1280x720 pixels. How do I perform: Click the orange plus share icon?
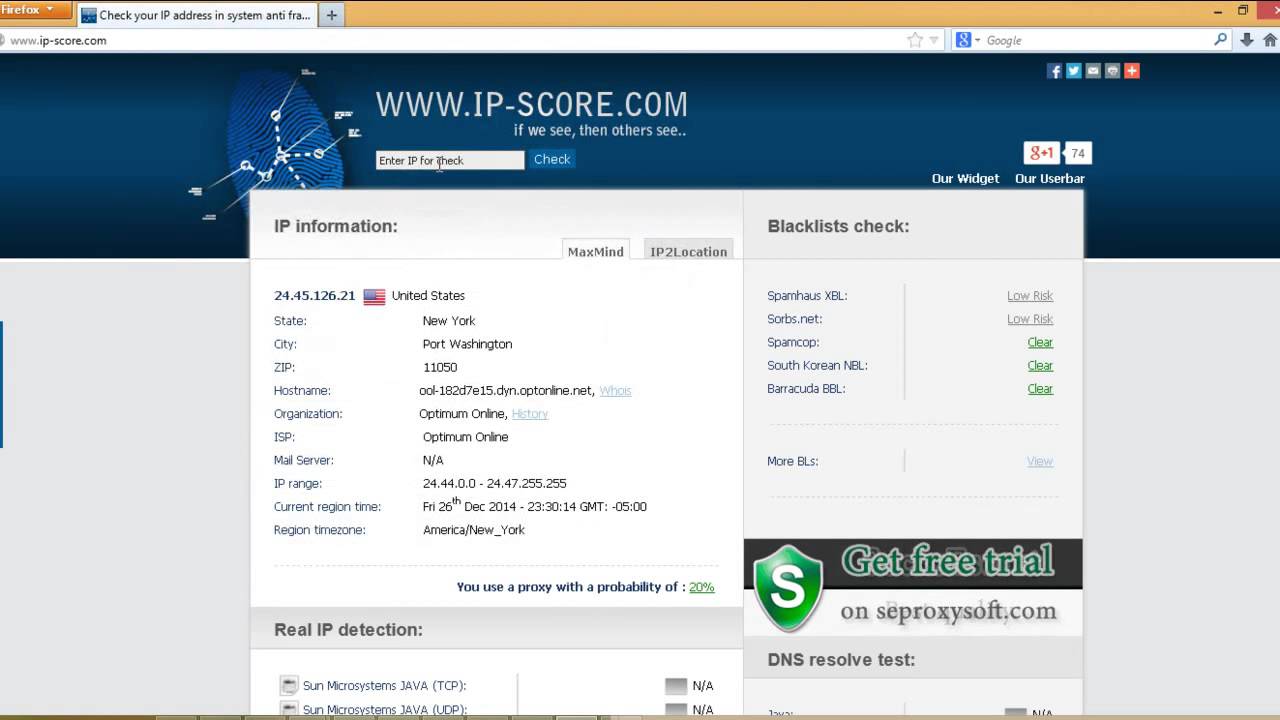point(1132,71)
